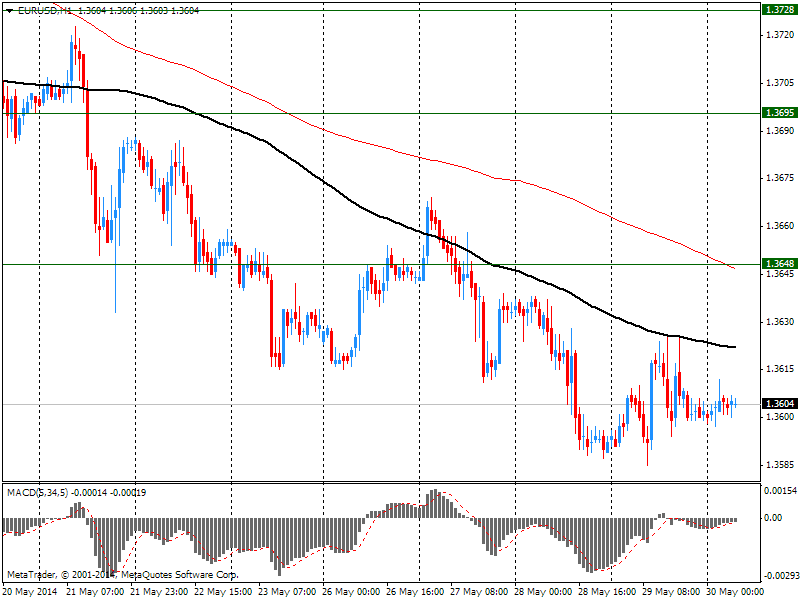800x600 pixels.
Task: Click the current price label 1.3604
Action: point(780,404)
